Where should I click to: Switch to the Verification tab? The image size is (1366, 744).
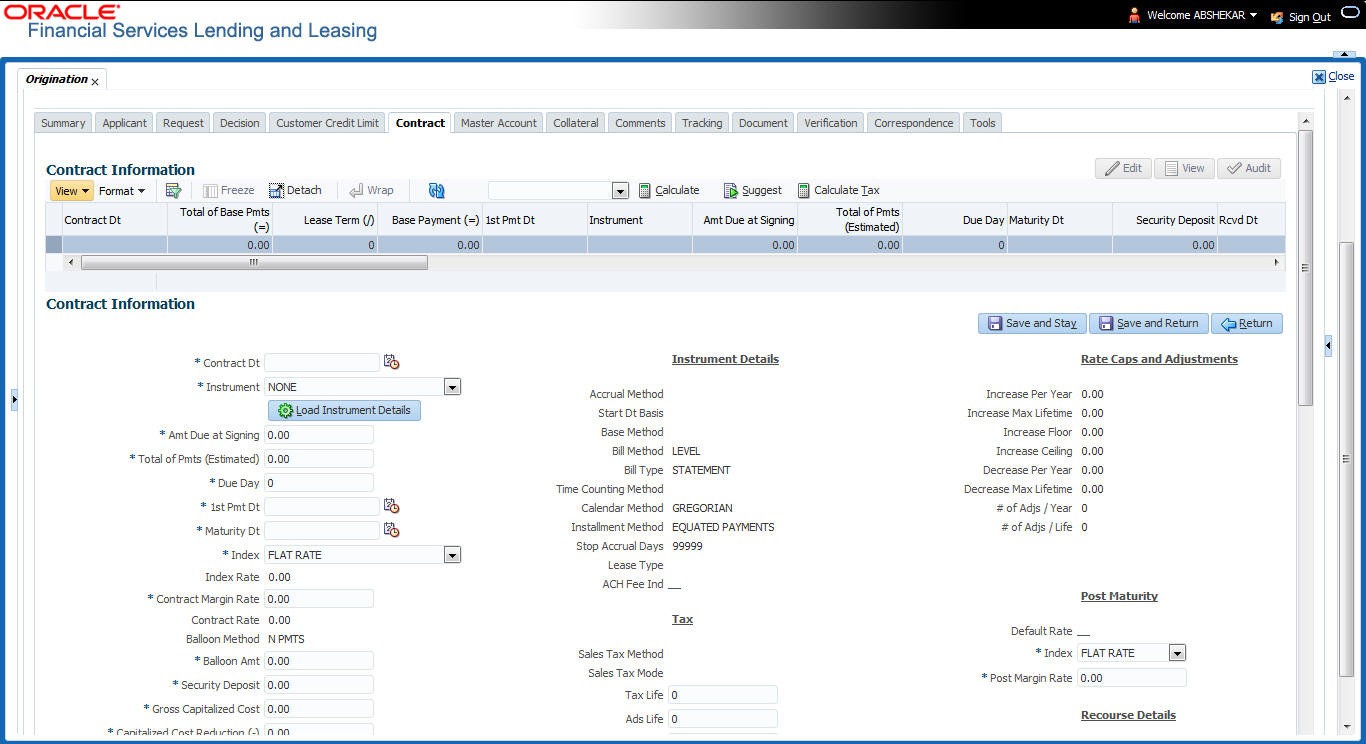coord(831,123)
